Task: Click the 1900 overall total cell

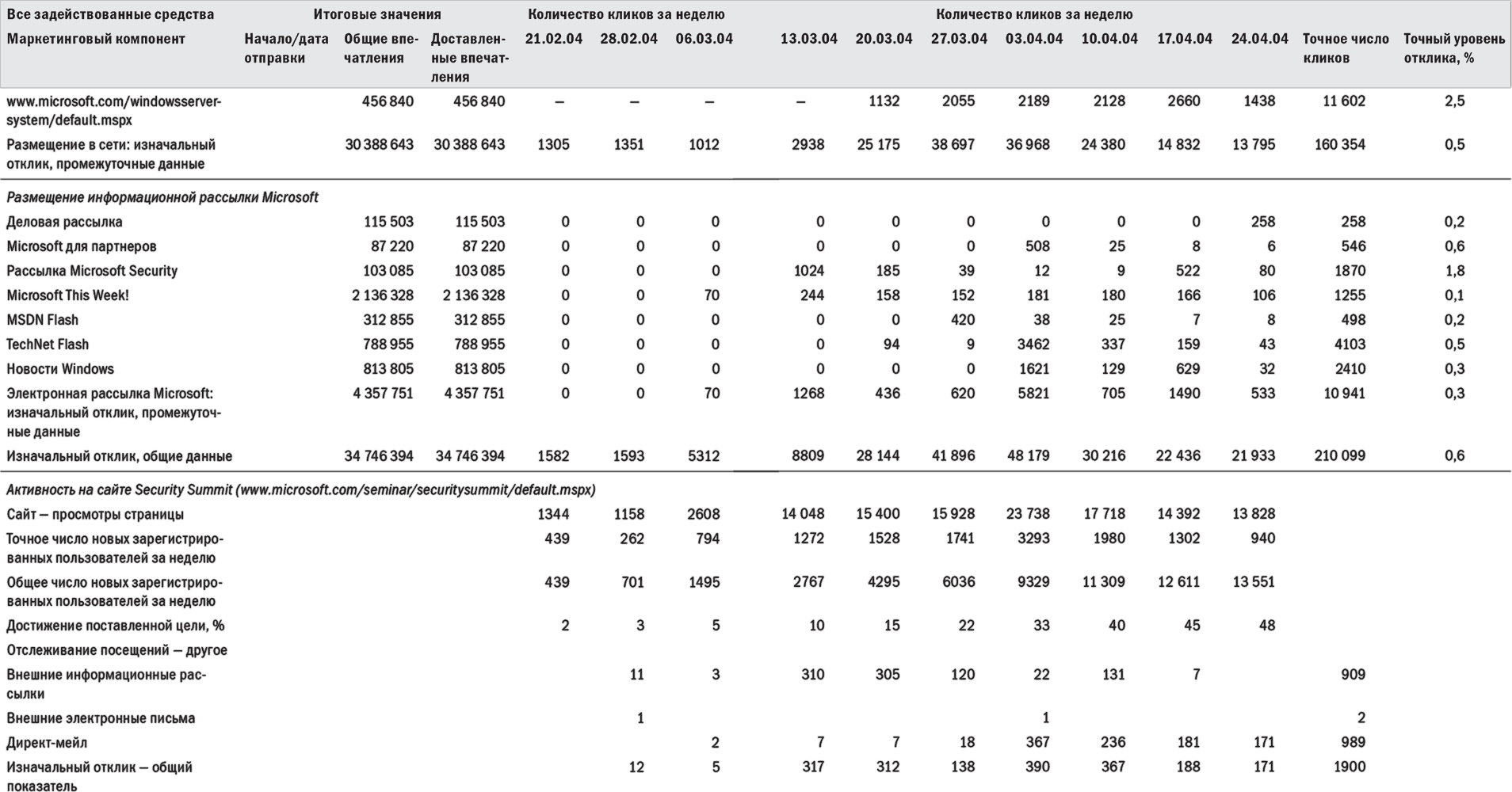Action: 1350,767
